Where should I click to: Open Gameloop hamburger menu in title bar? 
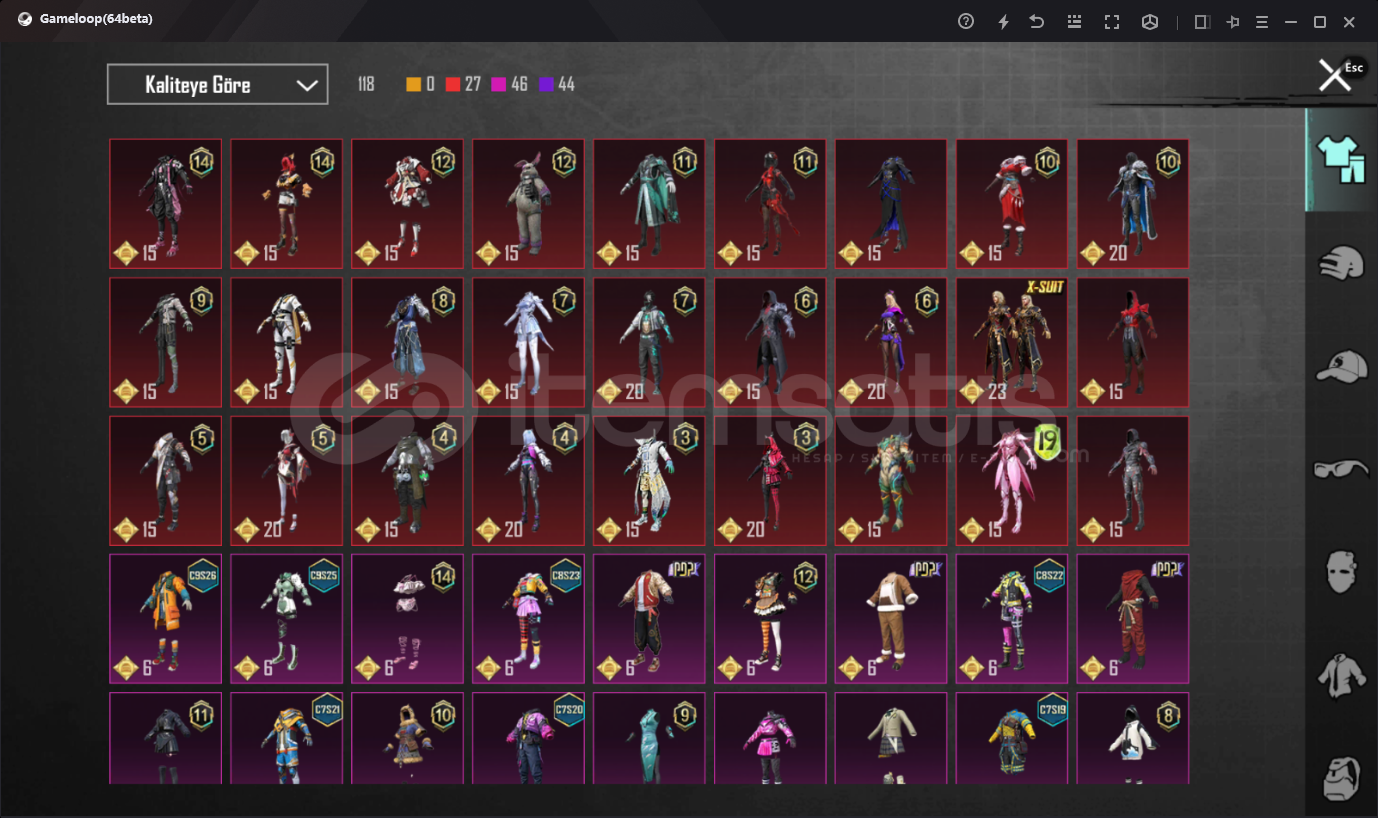tap(1262, 21)
